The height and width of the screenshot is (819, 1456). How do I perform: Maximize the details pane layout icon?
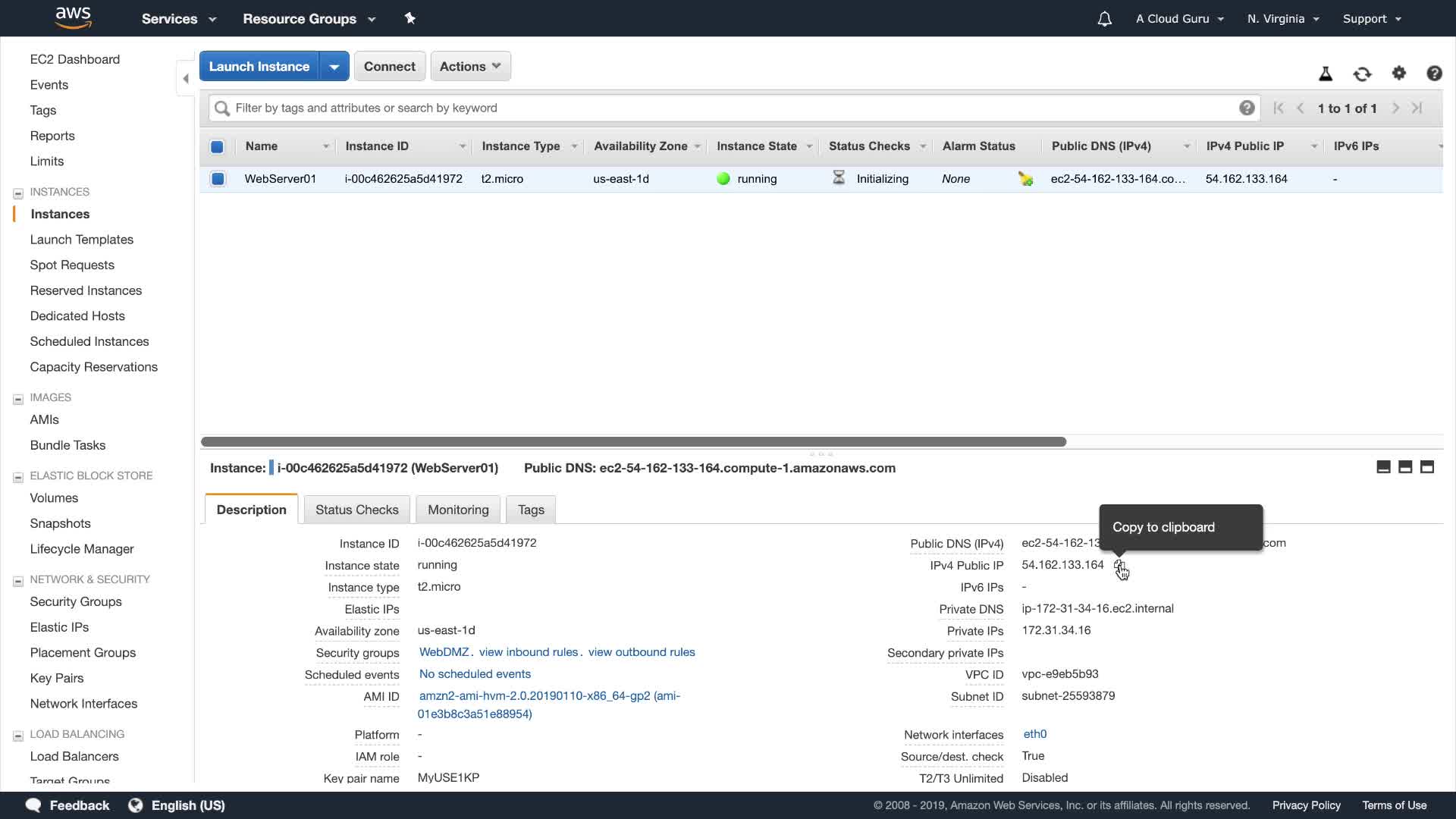(1427, 467)
